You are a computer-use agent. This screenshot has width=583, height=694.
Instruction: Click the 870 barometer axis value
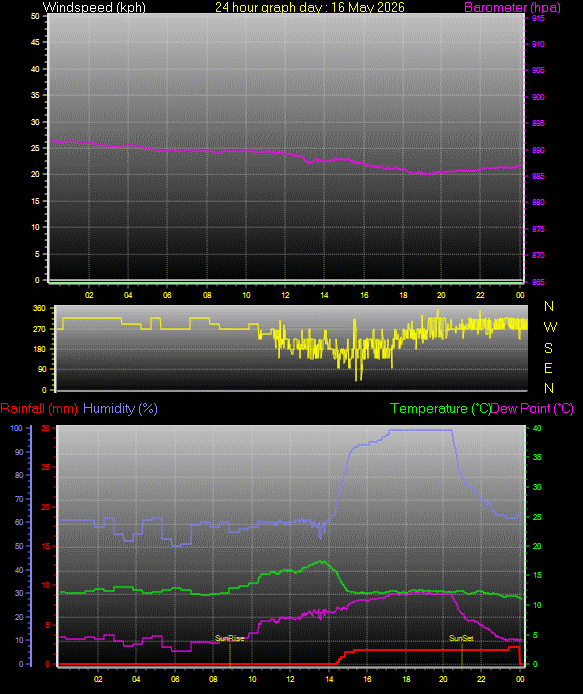[538, 255]
